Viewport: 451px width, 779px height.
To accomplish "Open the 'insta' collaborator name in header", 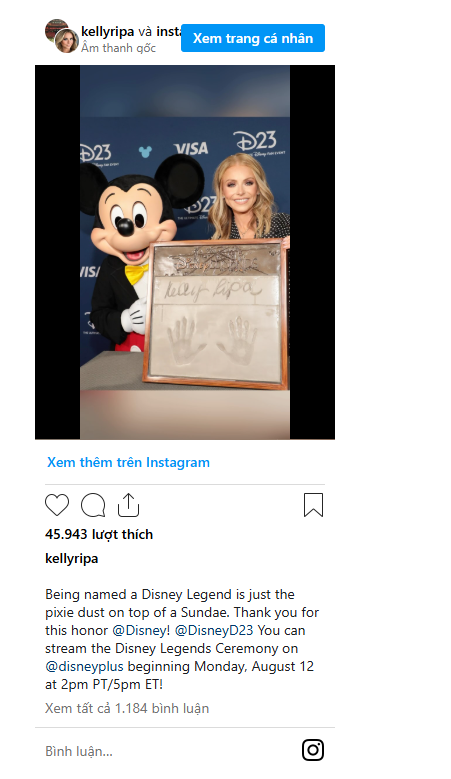I will pos(169,32).
